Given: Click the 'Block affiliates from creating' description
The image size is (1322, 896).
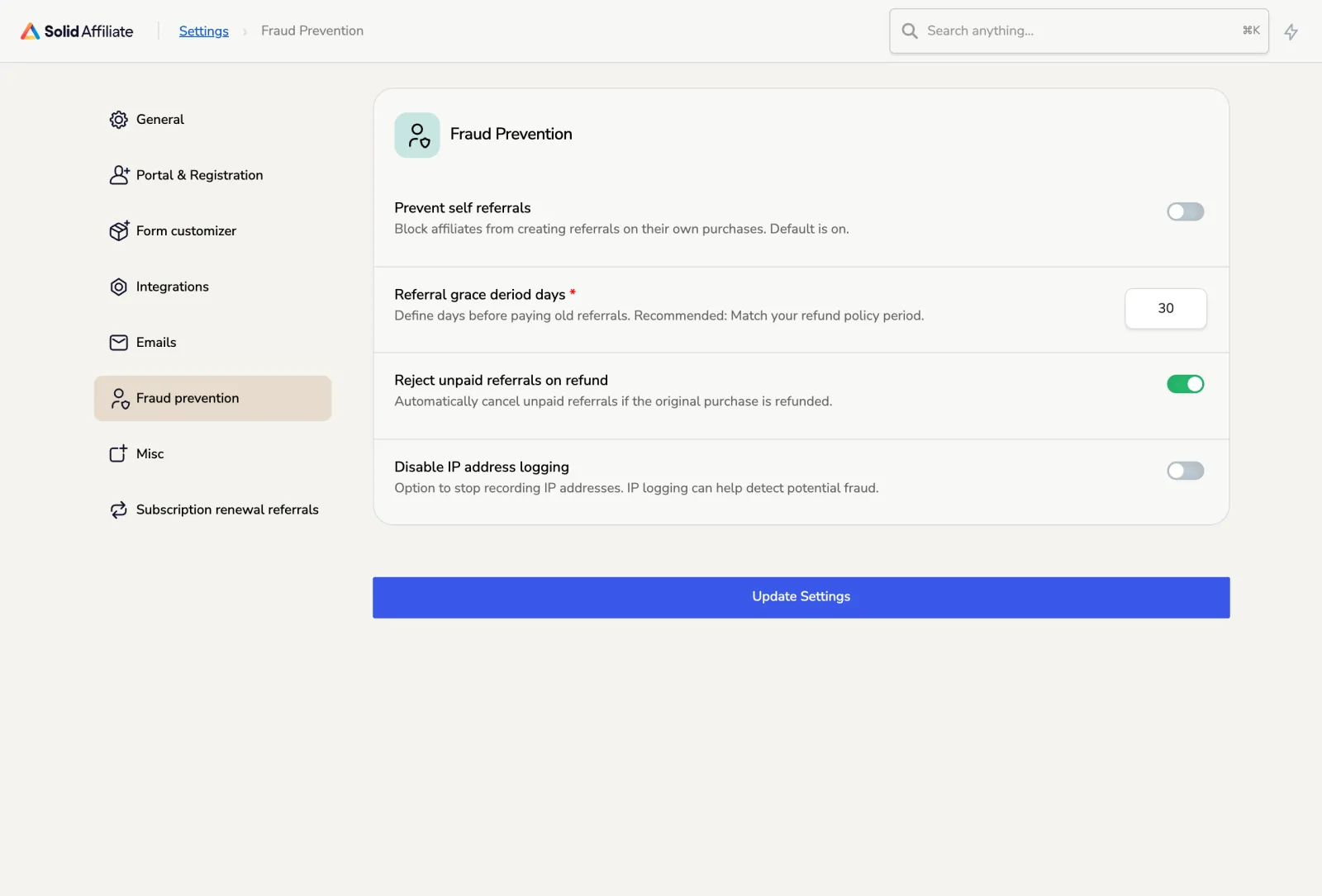Looking at the screenshot, I should (x=621, y=230).
